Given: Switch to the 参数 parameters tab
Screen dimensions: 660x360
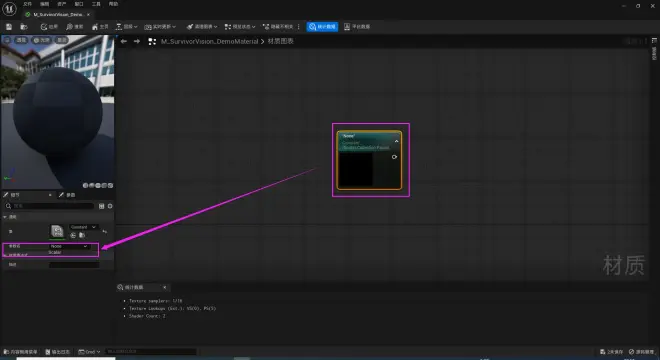Looking at the screenshot, I should pos(67,195).
